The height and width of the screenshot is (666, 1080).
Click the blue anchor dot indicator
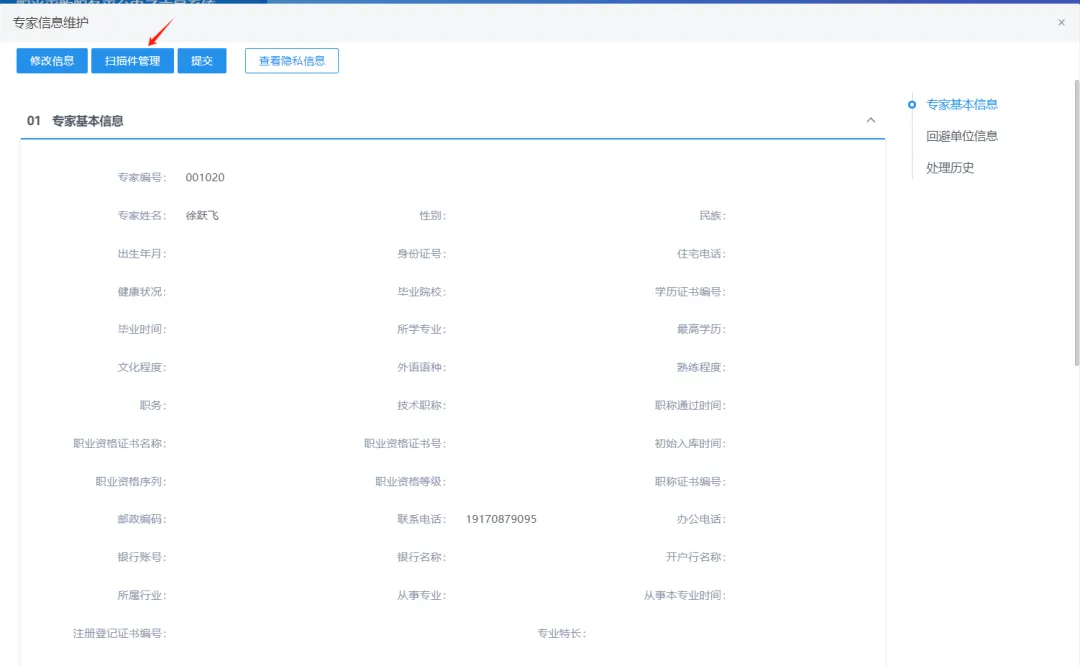[912, 104]
